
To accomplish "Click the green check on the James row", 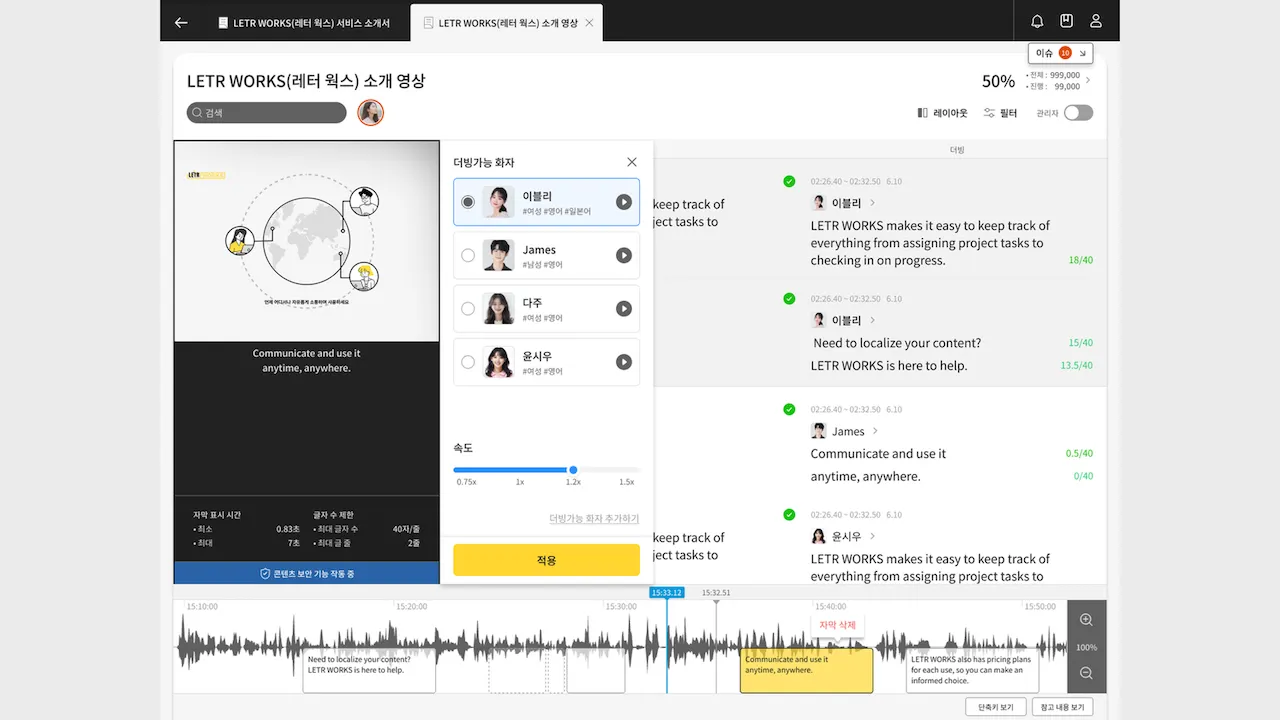I will (789, 409).
